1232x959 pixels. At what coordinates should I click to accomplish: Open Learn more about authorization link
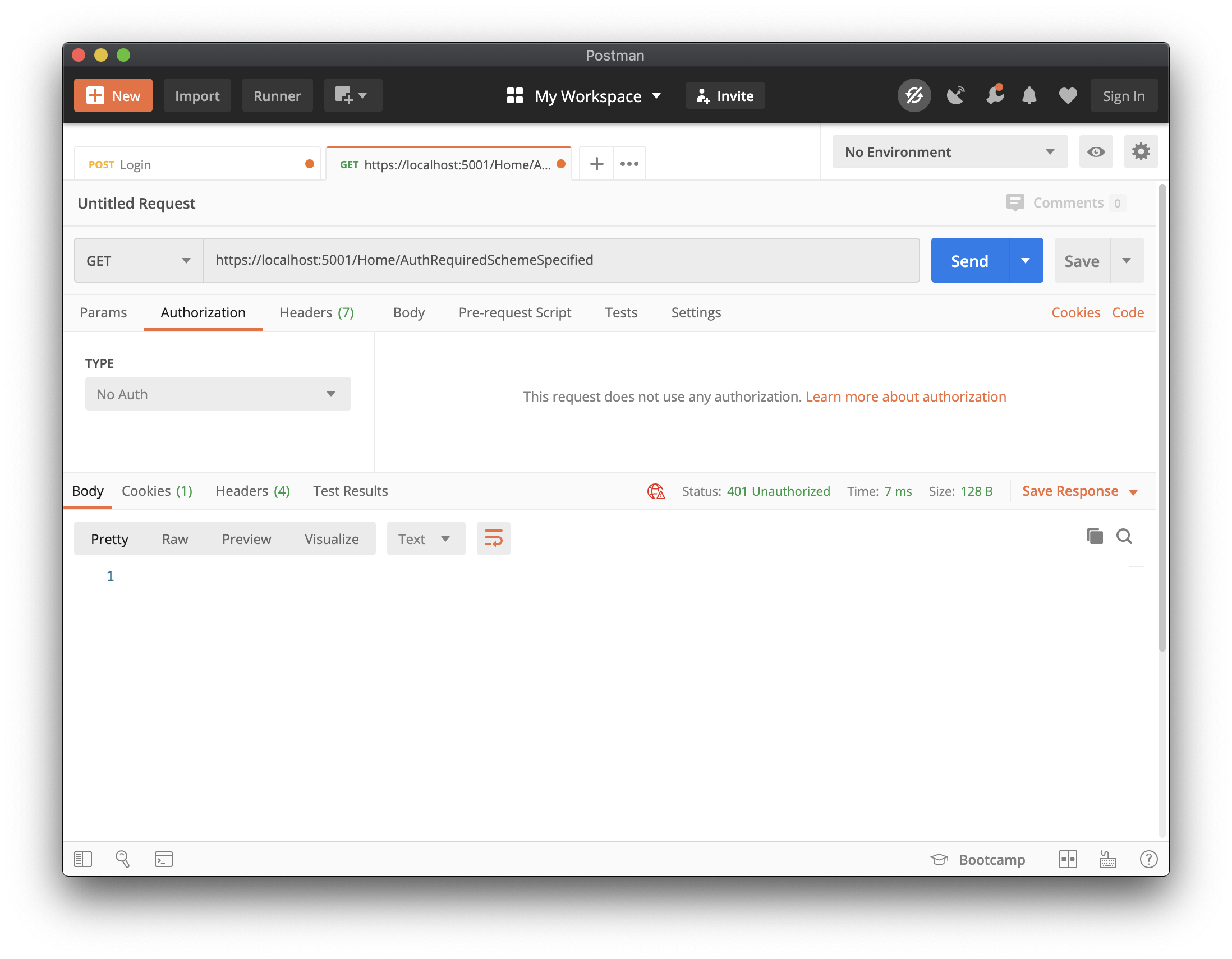[x=905, y=397]
